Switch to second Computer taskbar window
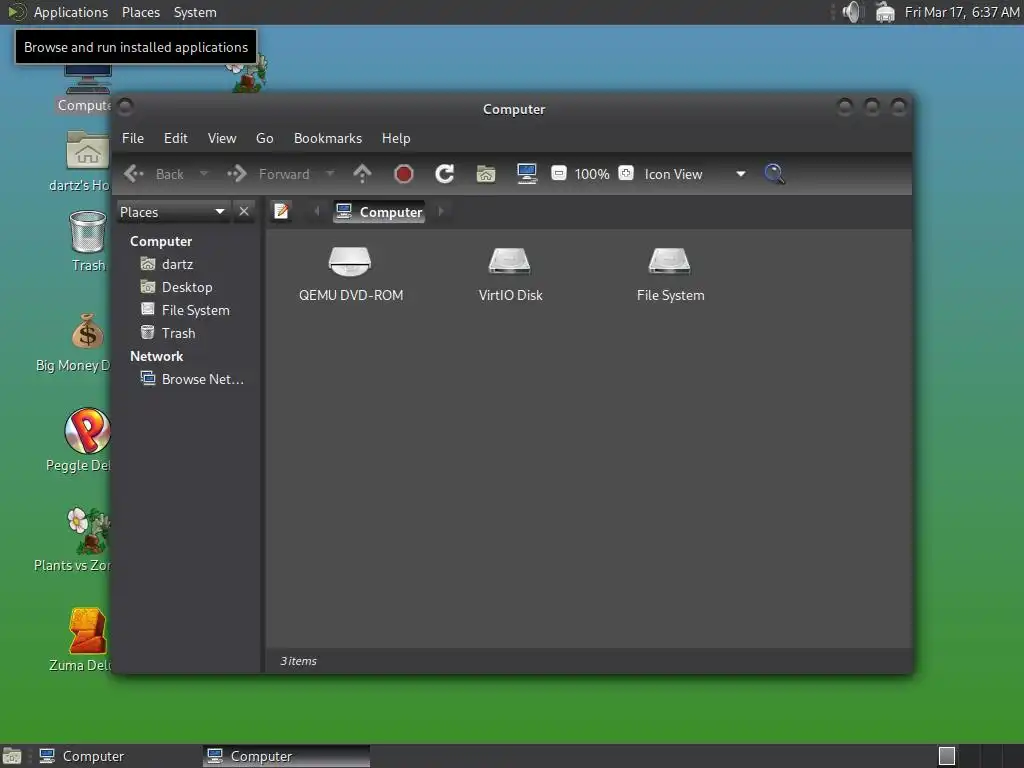 click(x=286, y=756)
